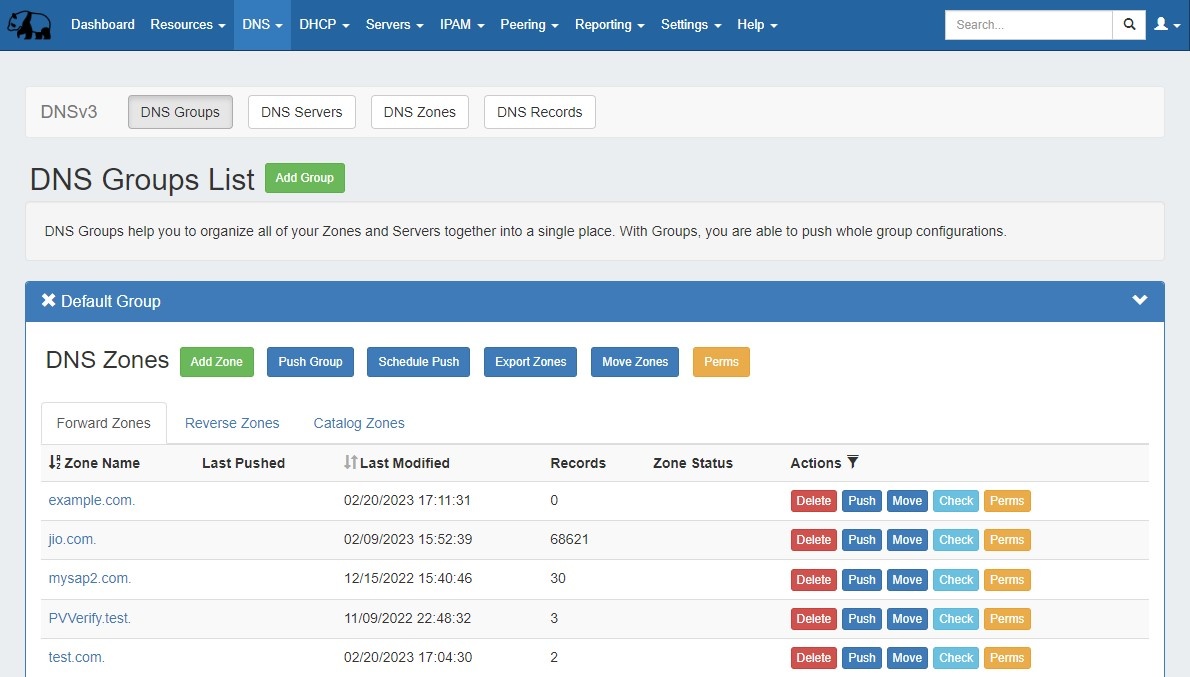Push the test.com. zone
1190x677 pixels.
pos(861,658)
